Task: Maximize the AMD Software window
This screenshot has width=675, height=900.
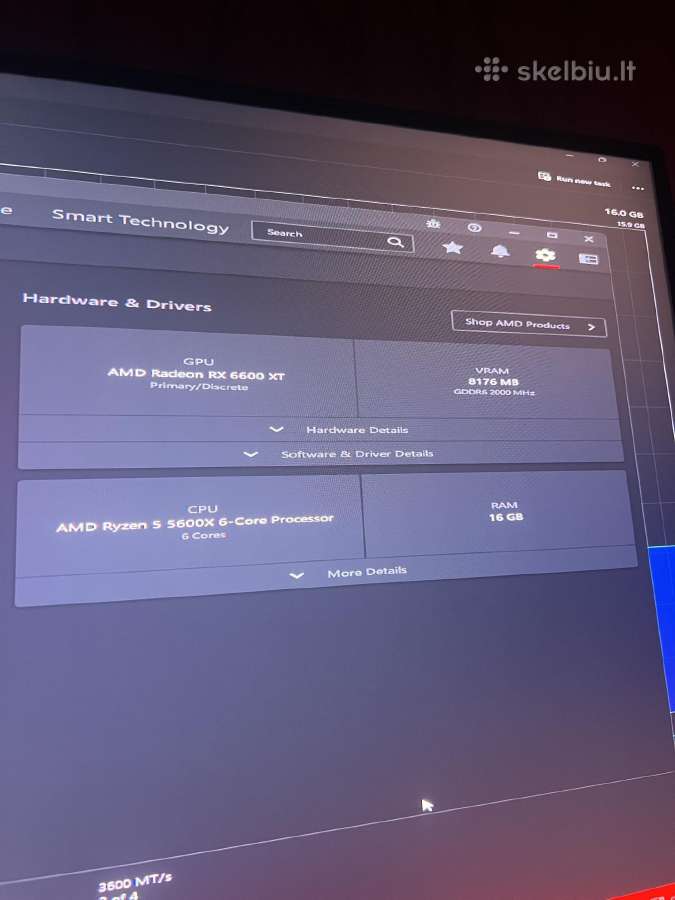Action: tap(552, 235)
